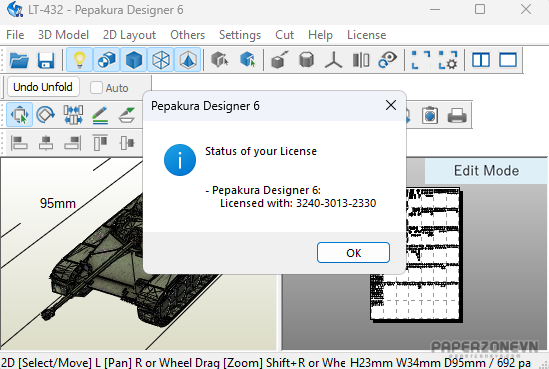Click the mirror split bars icon
Screen dimensions: 549x369
pos(361,60)
